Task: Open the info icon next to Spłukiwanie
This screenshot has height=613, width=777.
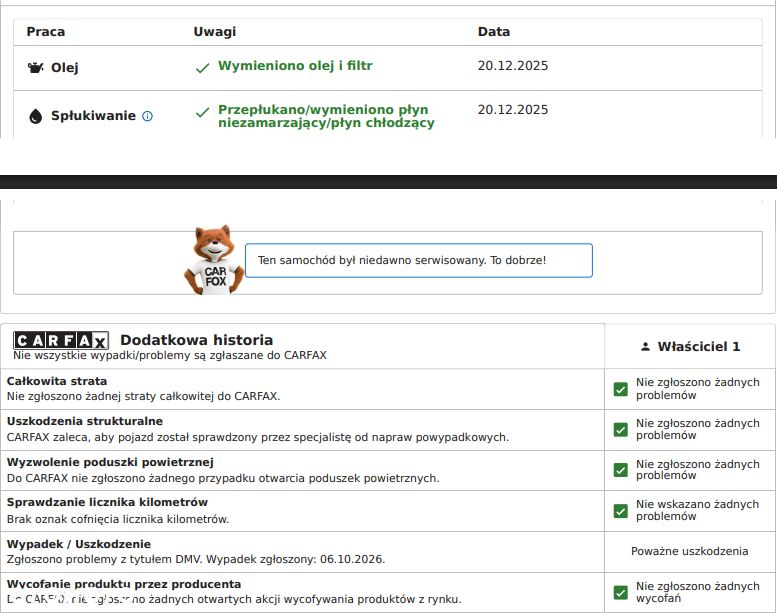Action: pyautogui.click(x=148, y=116)
